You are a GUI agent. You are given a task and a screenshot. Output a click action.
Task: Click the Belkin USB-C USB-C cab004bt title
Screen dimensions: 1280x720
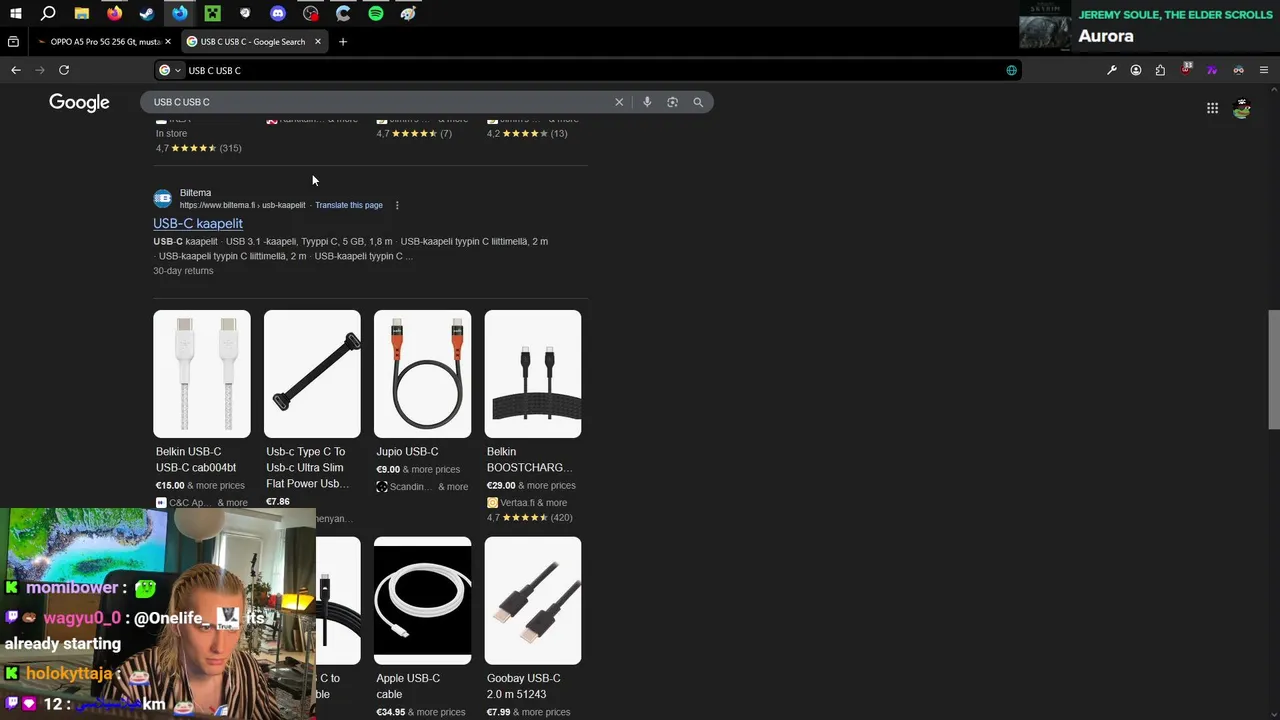196,459
